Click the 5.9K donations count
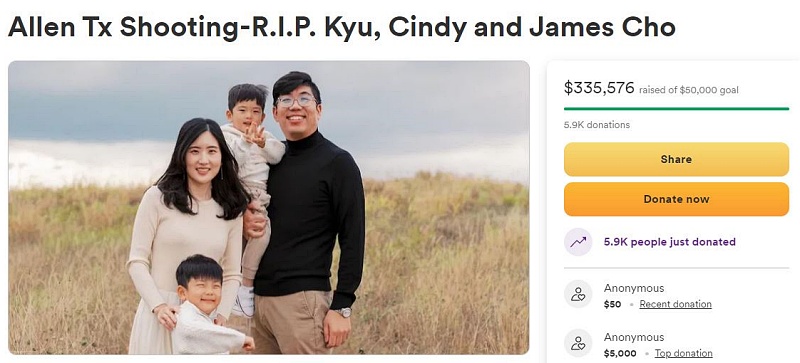The height and width of the screenshot is (363, 800). coord(596,125)
